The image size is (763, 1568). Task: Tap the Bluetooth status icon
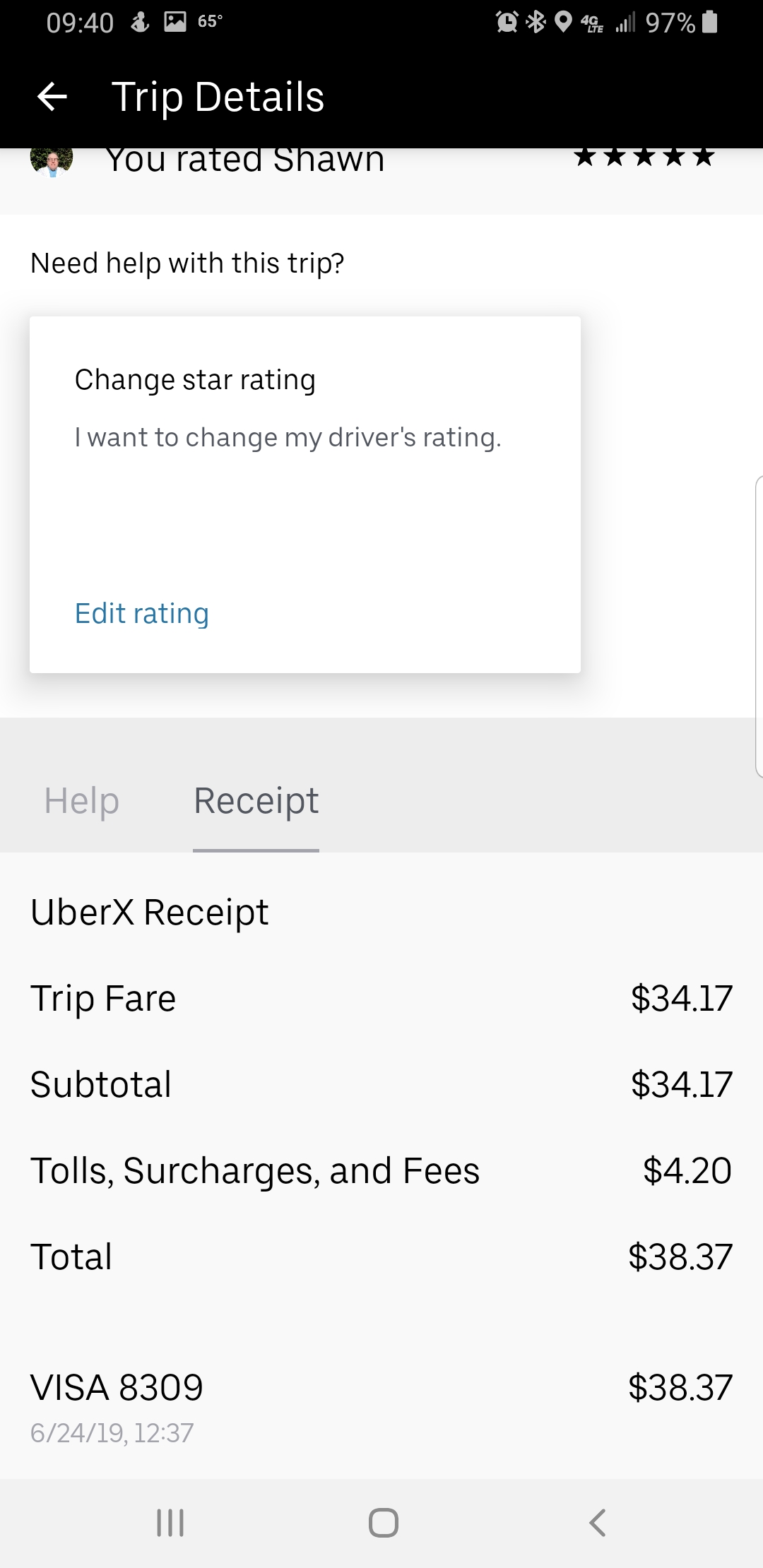click(537, 23)
